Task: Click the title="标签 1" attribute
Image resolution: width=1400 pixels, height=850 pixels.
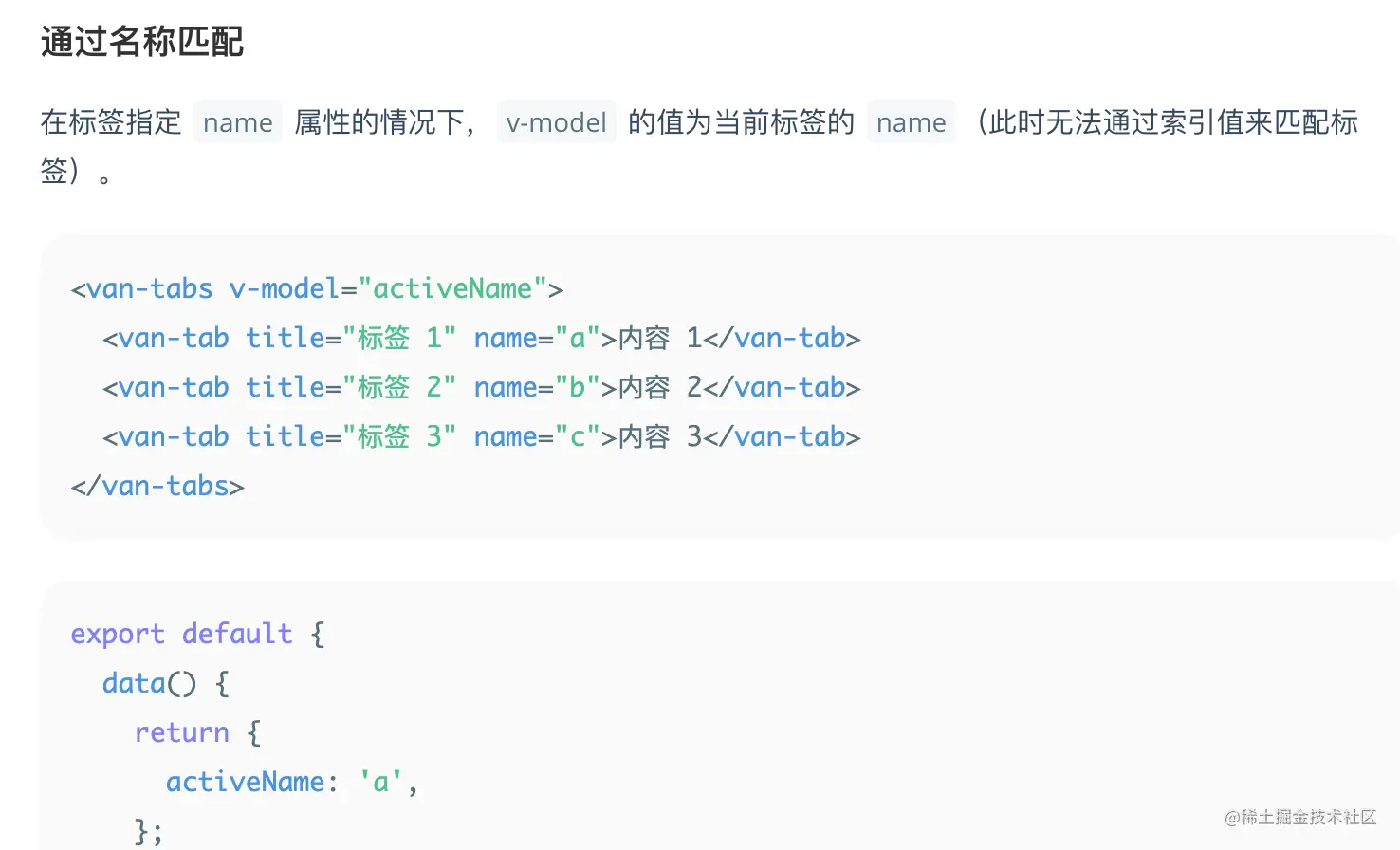Action: coord(350,338)
